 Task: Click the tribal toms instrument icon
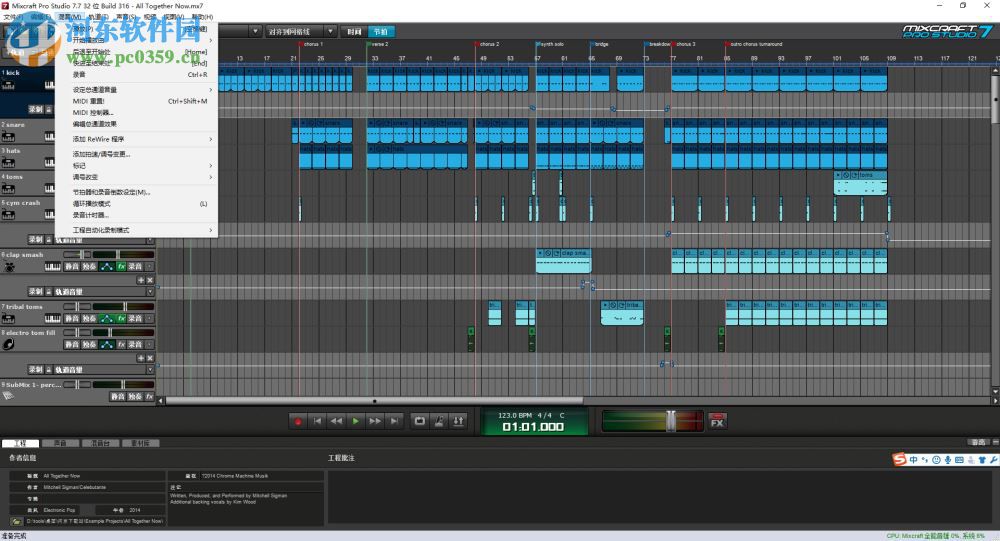click(x=8, y=318)
